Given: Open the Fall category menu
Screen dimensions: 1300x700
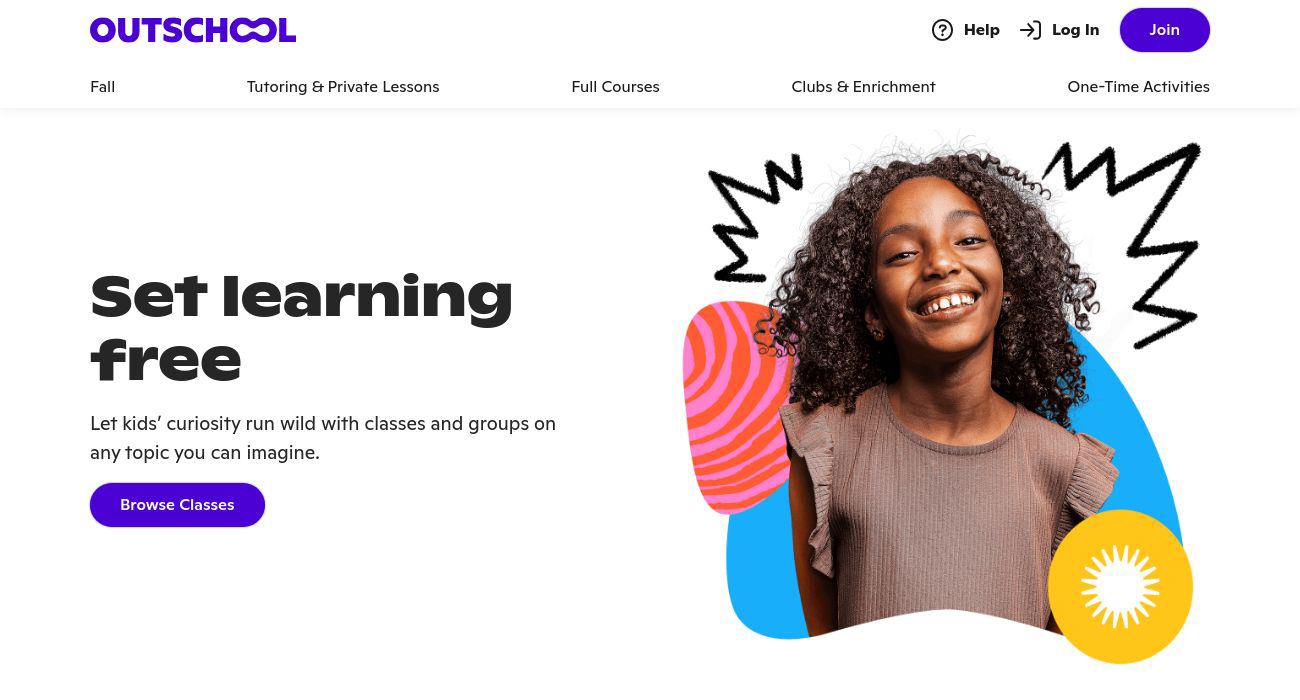Looking at the screenshot, I should tap(103, 87).
